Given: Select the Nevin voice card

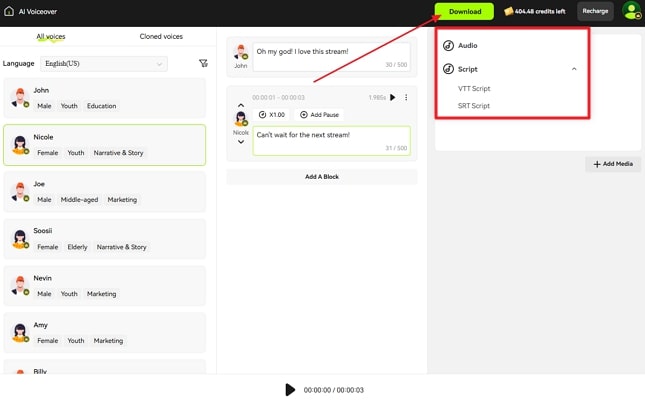Looking at the screenshot, I should coord(104,286).
